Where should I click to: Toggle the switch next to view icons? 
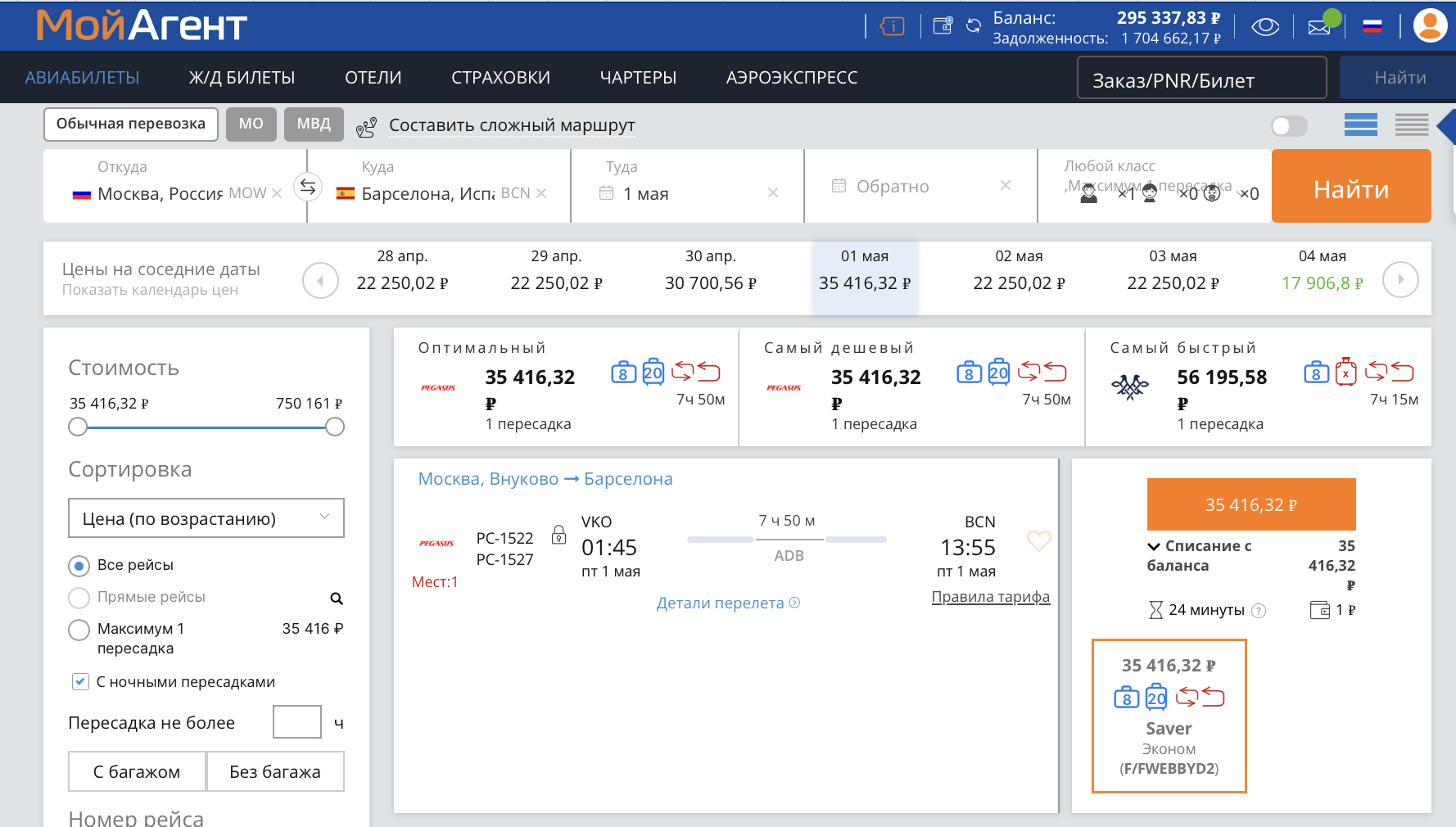pyautogui.click(x=1289, y=126)
